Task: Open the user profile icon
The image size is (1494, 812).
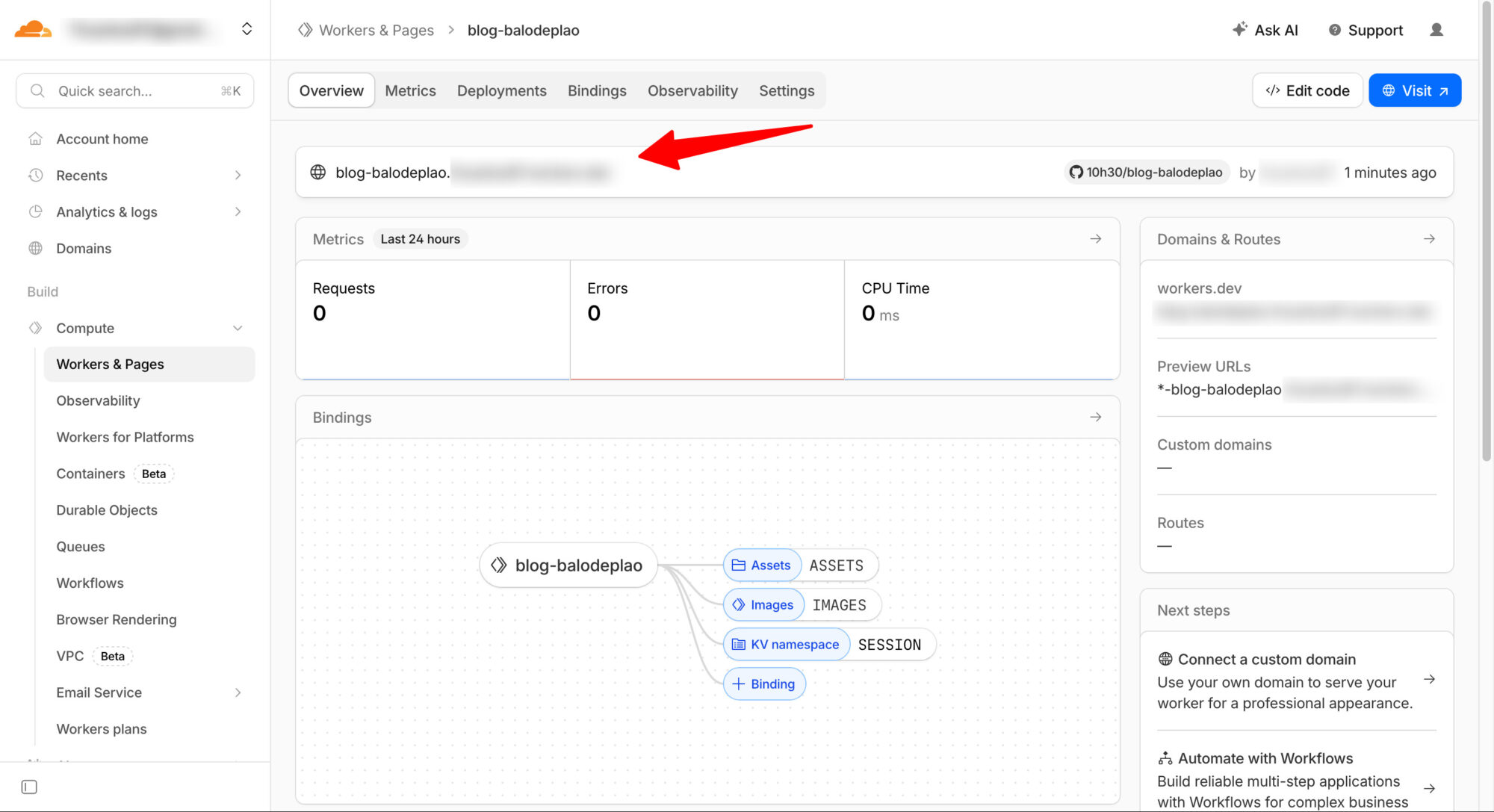Action: point(1436,30)
